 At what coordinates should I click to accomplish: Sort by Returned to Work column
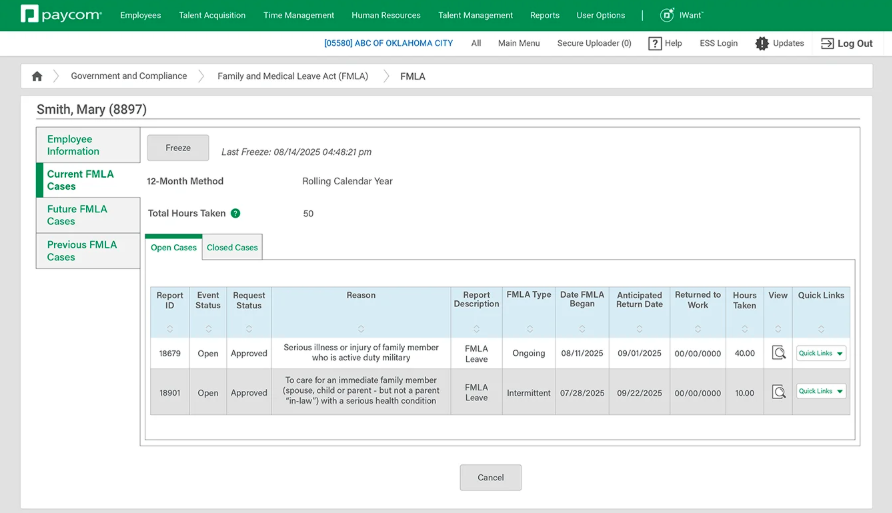click(697, 329)
